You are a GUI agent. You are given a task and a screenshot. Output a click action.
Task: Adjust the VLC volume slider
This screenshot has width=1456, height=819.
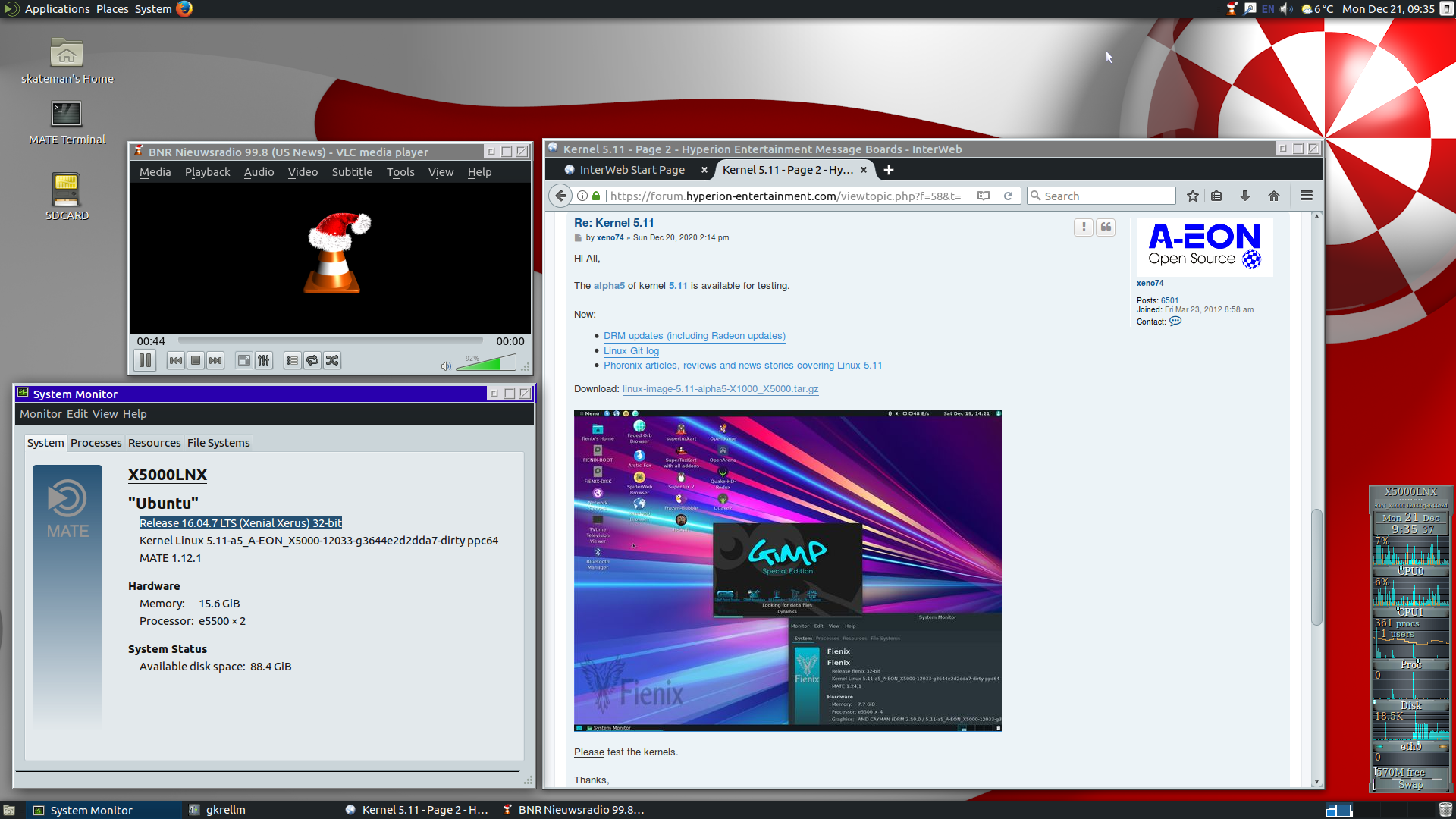(486, 363)
